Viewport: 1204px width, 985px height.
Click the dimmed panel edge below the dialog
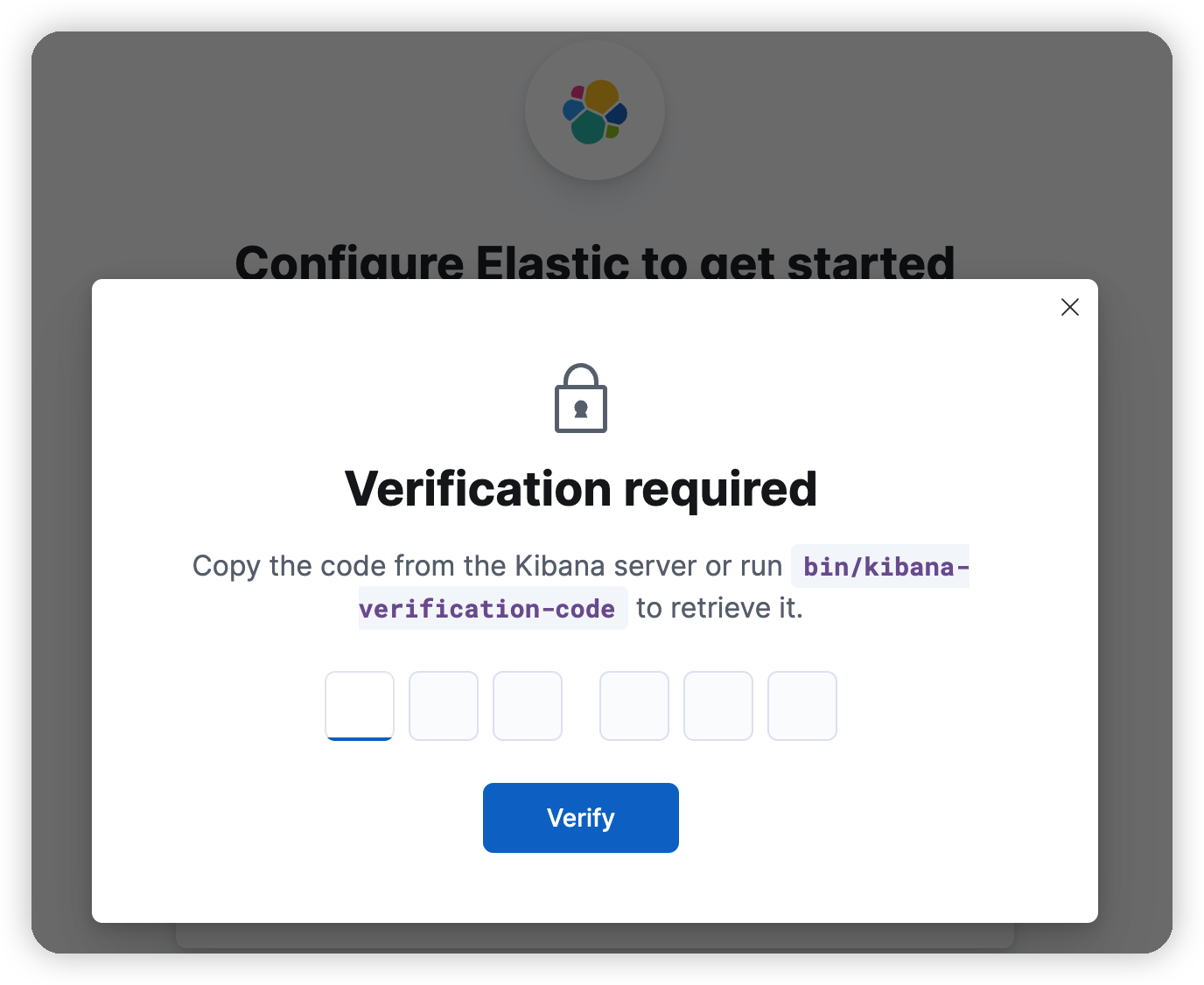pyautogui.click(x=595, y=935)
